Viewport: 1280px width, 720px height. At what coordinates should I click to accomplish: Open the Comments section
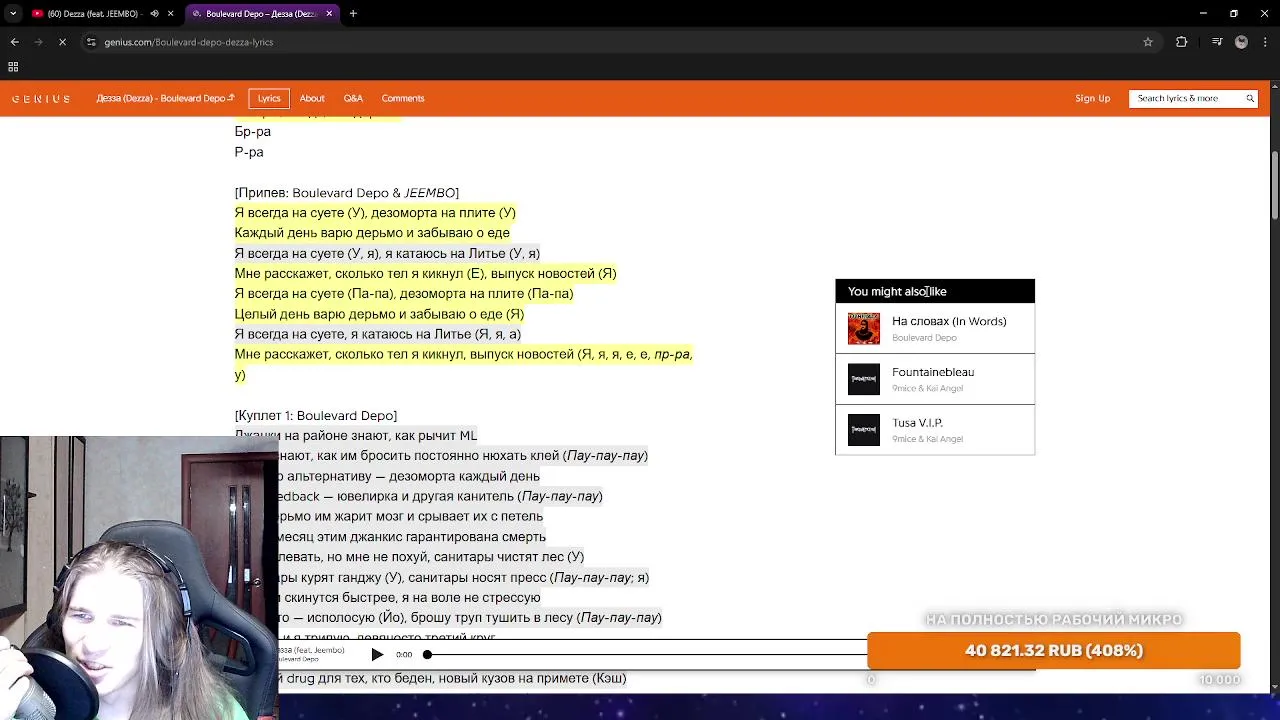403,98
